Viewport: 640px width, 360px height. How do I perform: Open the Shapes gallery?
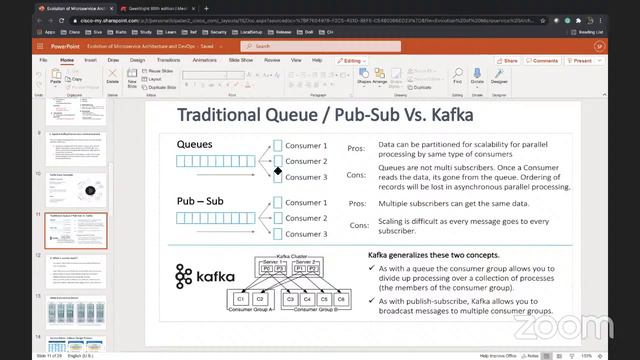[x=364, y=73]
